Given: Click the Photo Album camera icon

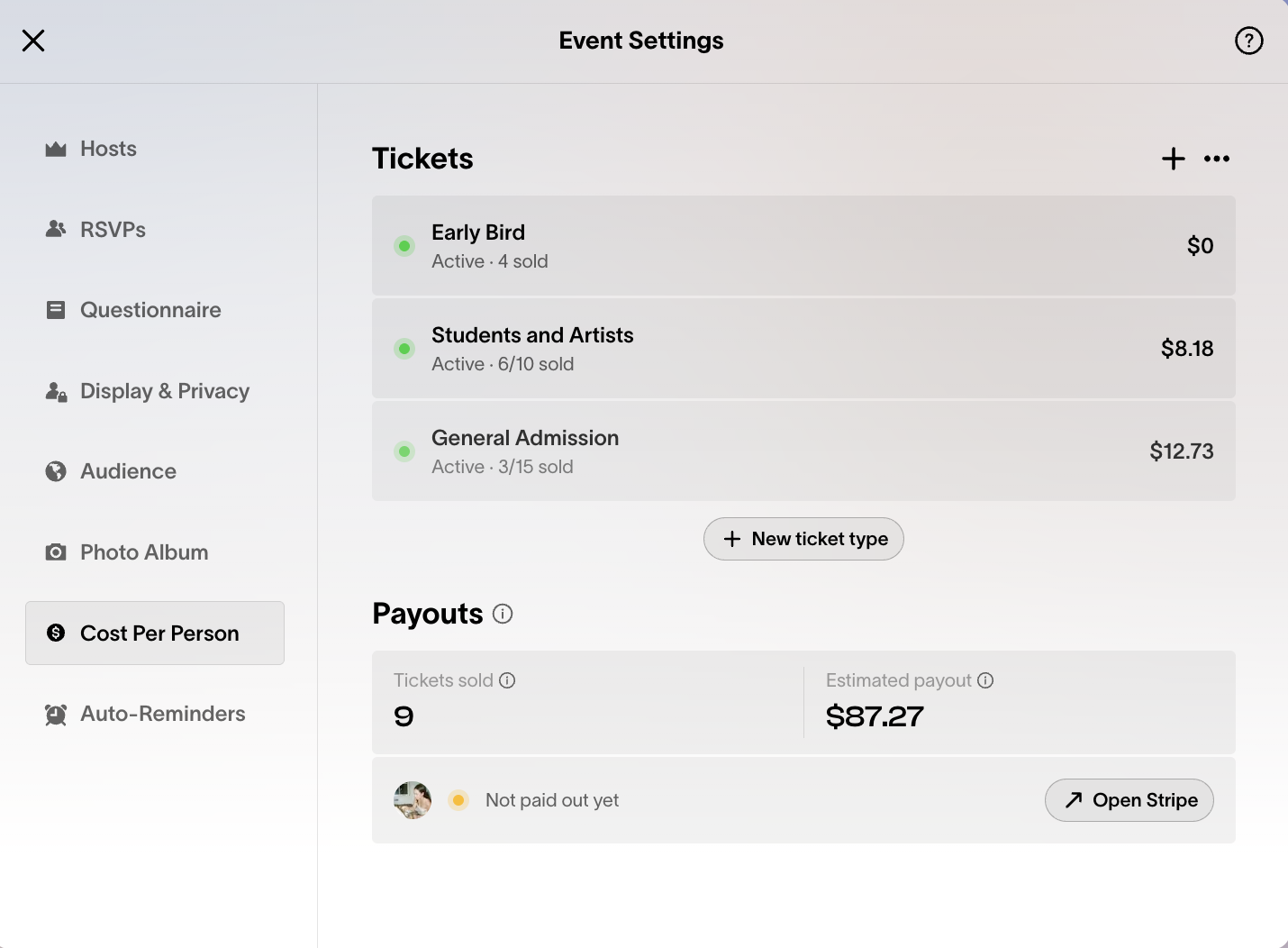Looking at the screenshot, I should (x=56, y=552).
